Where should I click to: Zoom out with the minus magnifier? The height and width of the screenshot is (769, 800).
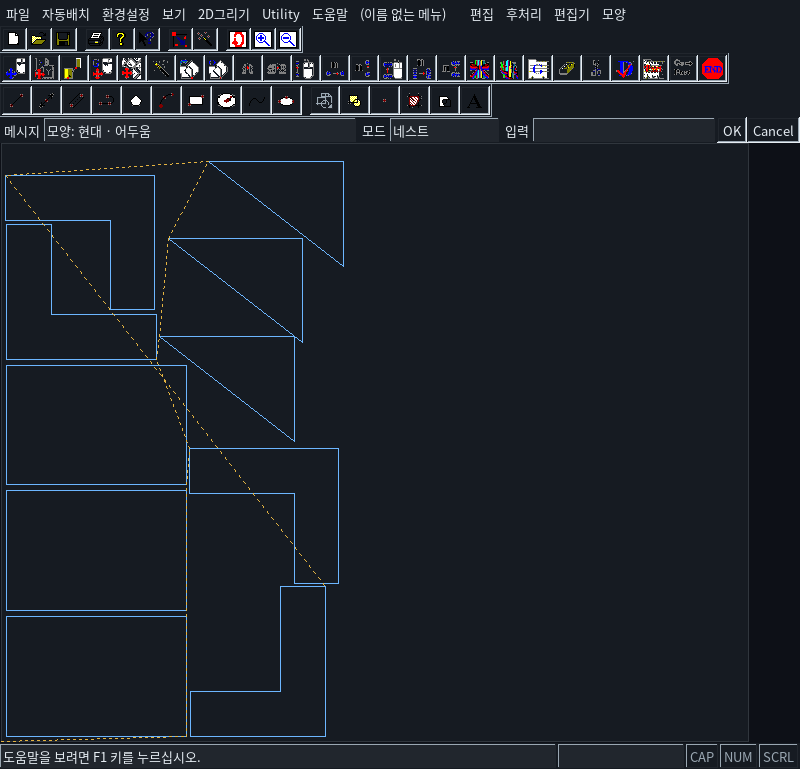tap(288, 39)
